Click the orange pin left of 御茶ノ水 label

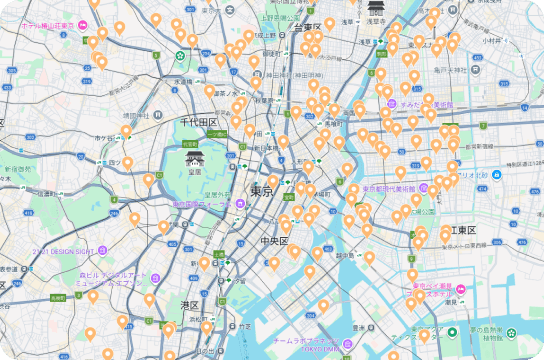click(x=209, y=91)
